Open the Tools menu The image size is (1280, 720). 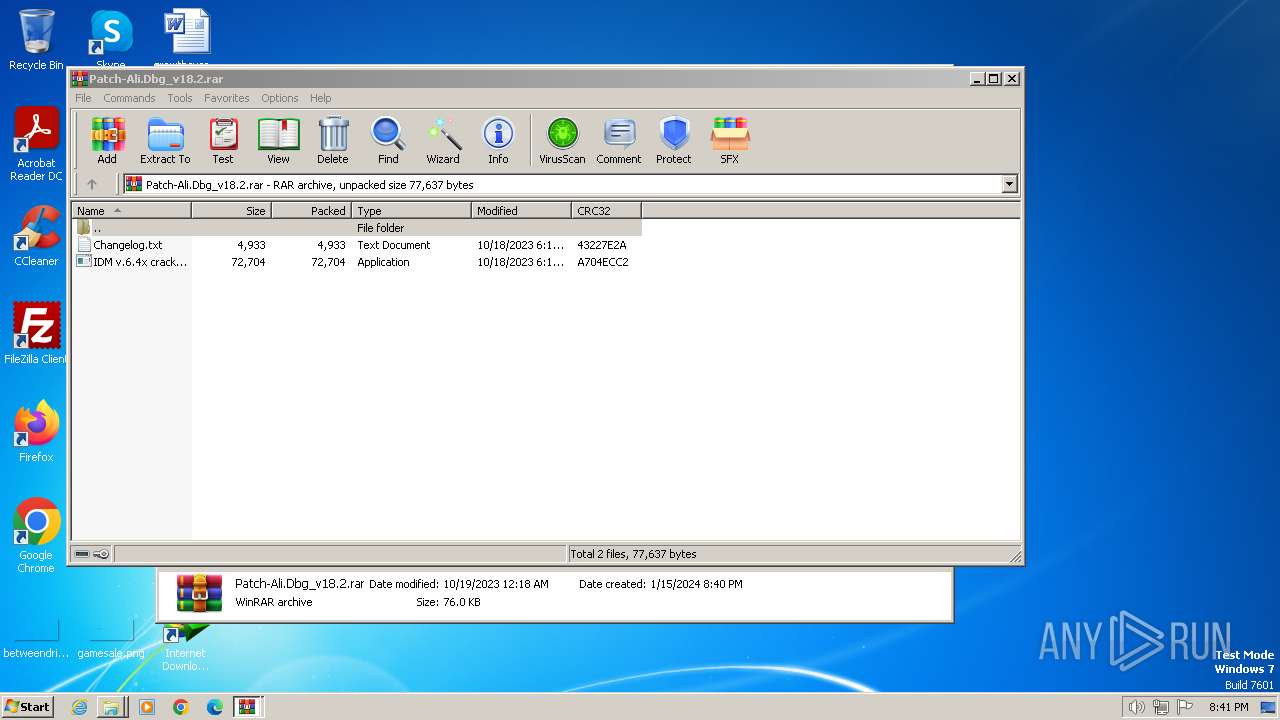click(180, 98)
